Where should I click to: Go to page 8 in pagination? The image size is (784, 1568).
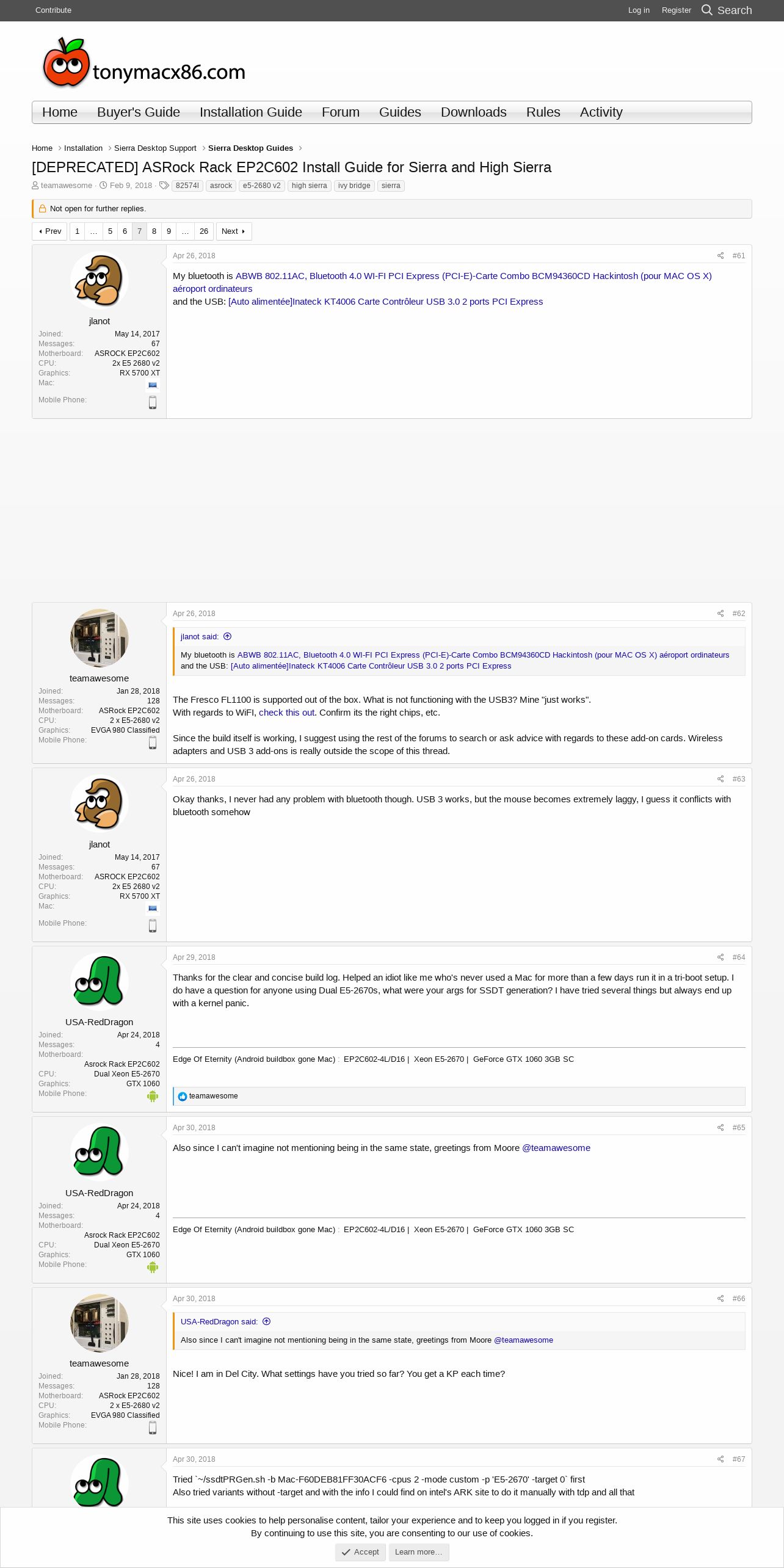click(154, 231)
